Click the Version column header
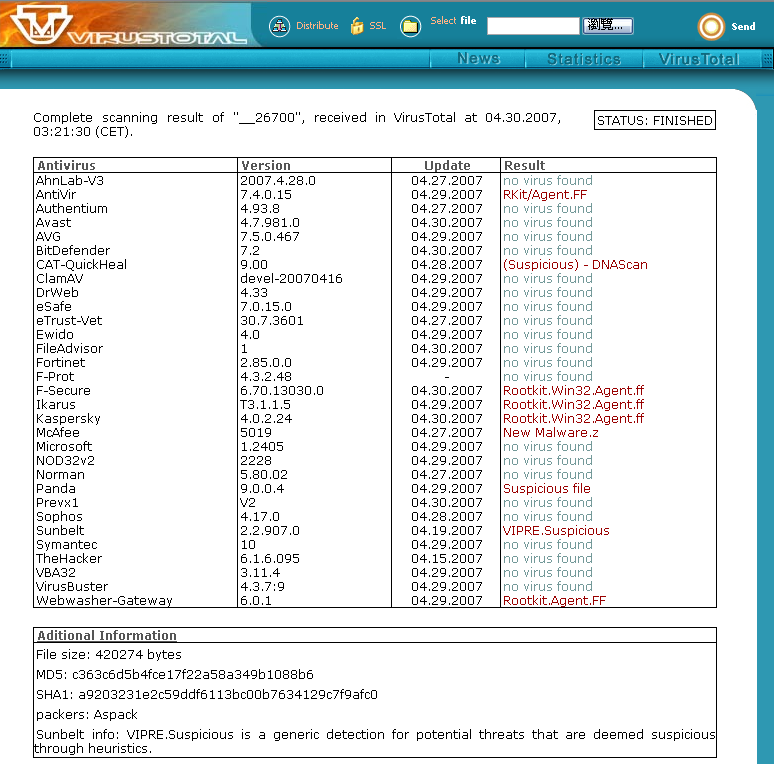Image resolution: width=774 pixels, height=764 pixels. 266,165
